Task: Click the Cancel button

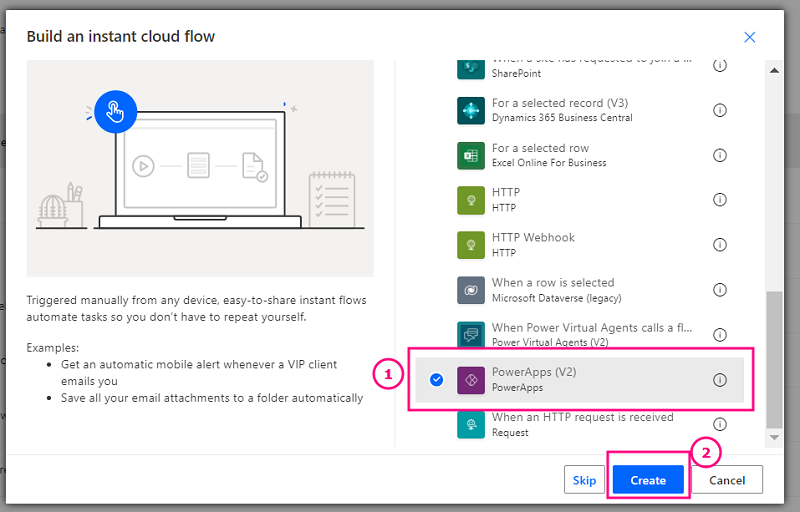Action: coord(727,480)
